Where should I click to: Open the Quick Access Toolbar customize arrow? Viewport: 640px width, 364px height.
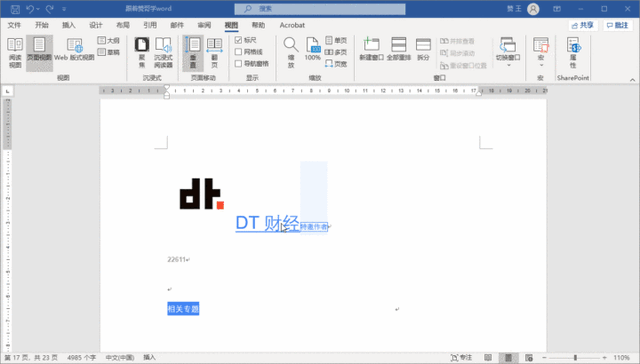pyautogui.click(x=64, y=9)
